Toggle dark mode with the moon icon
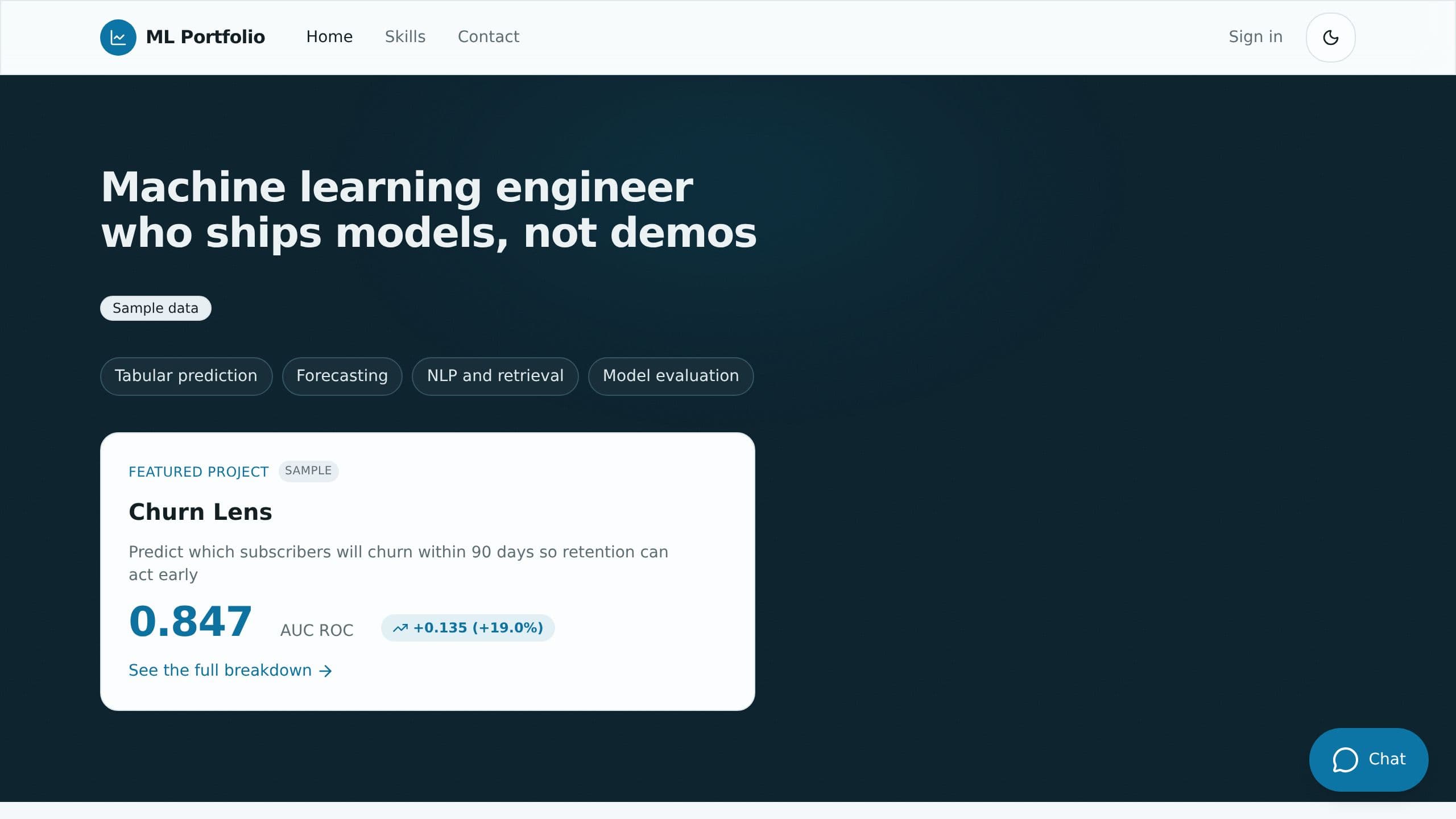Screen dimensions: 1456x819 [1330, 38]
